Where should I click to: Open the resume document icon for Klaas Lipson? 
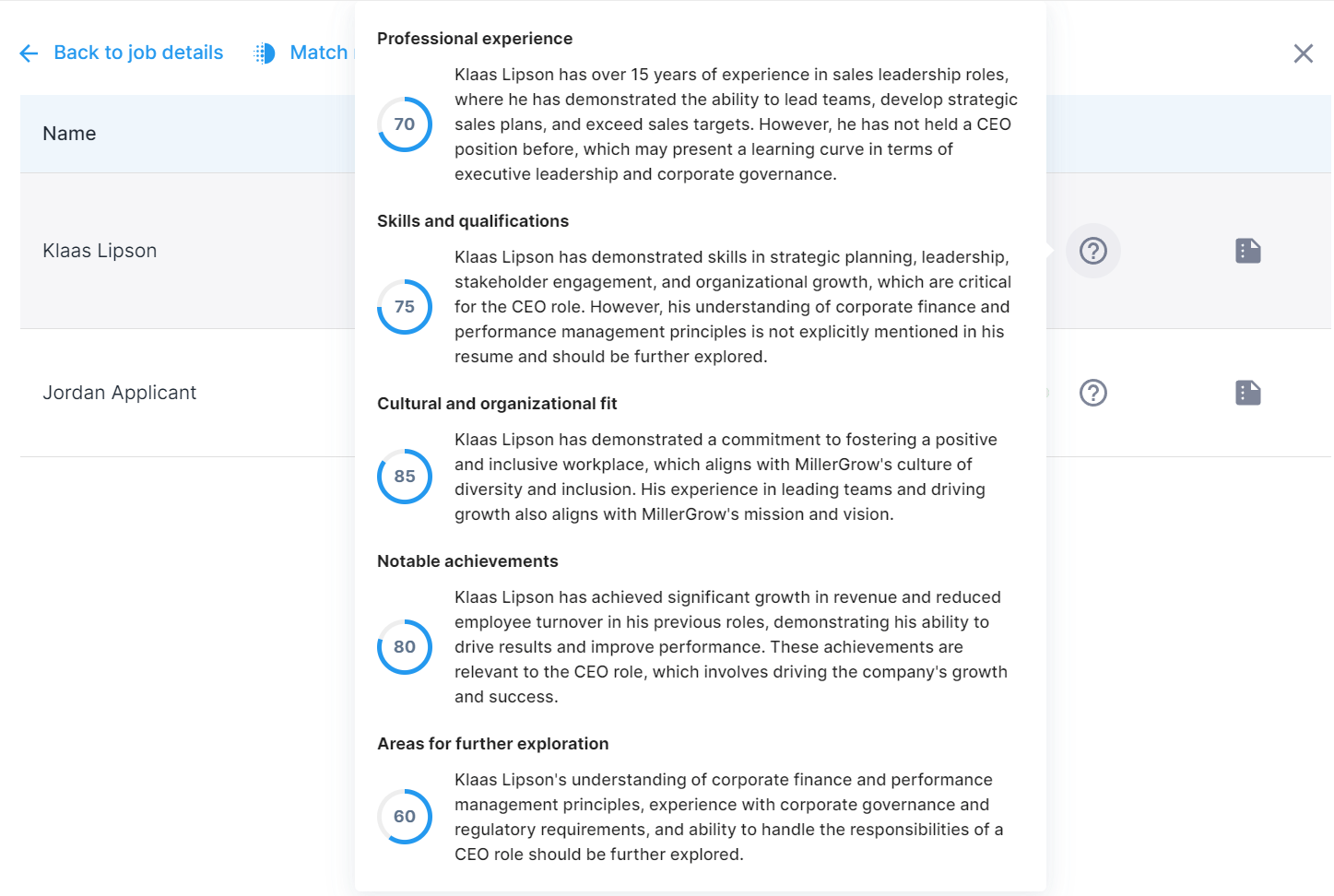1248,251
